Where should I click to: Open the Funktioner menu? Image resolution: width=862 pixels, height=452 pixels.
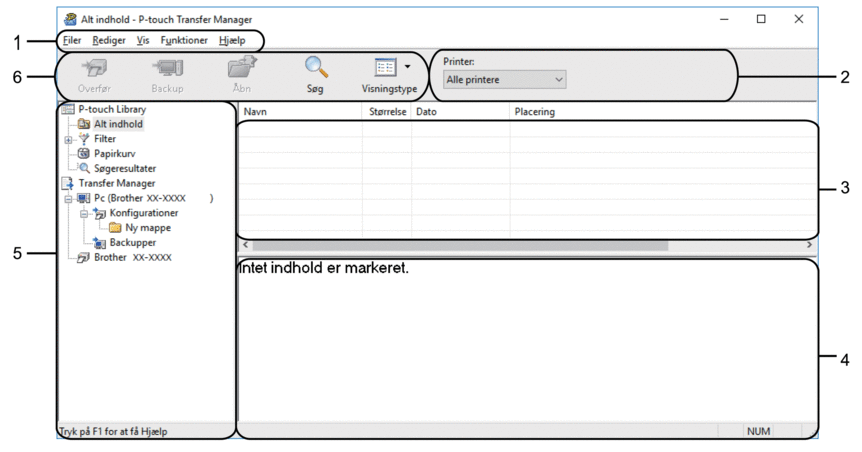[x=184, y=40]
